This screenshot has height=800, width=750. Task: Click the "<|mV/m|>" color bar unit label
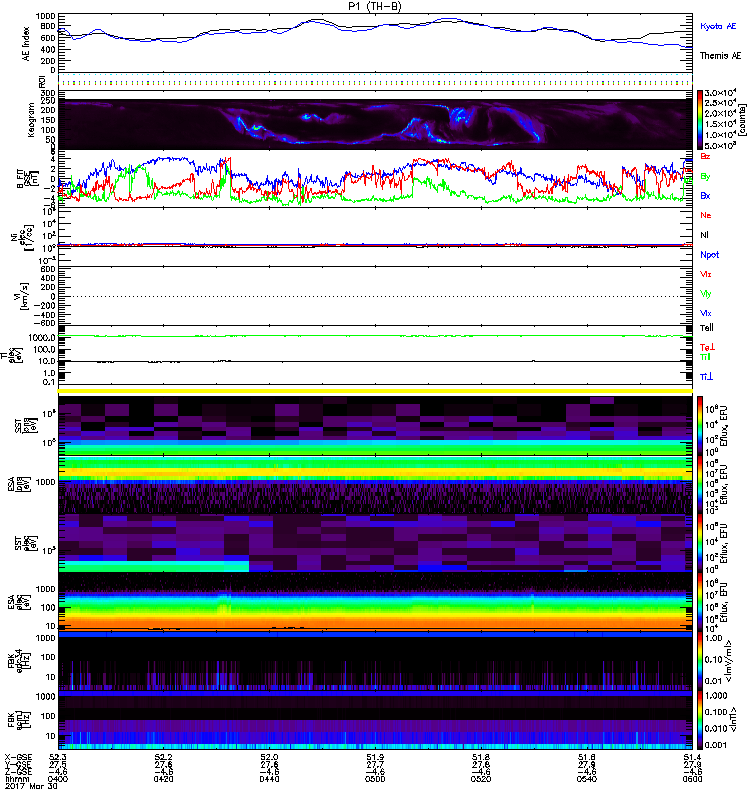point(729,661)
